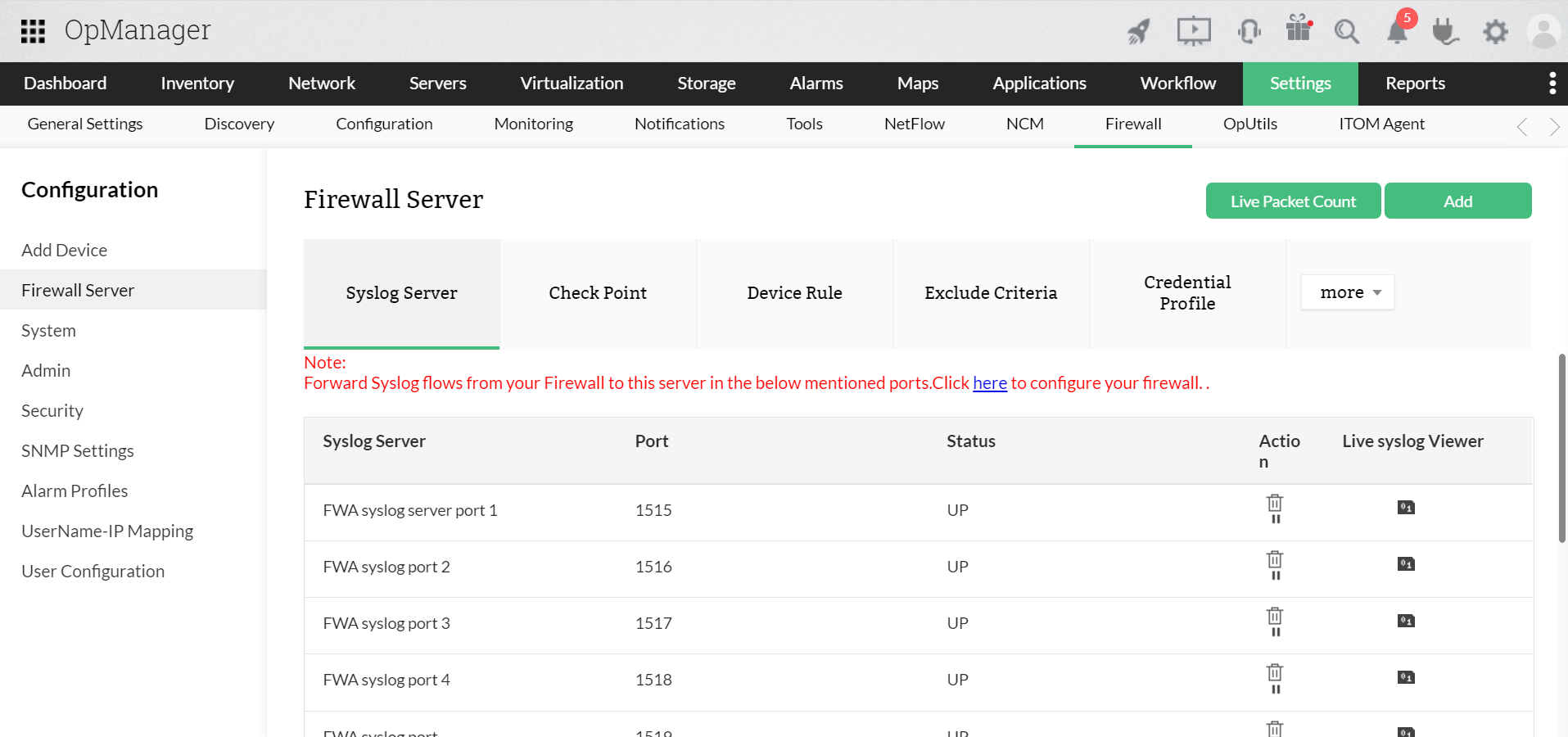Open the Credential Profile tab
The height and width of the screenshot is (737, 1568).
1187,293
